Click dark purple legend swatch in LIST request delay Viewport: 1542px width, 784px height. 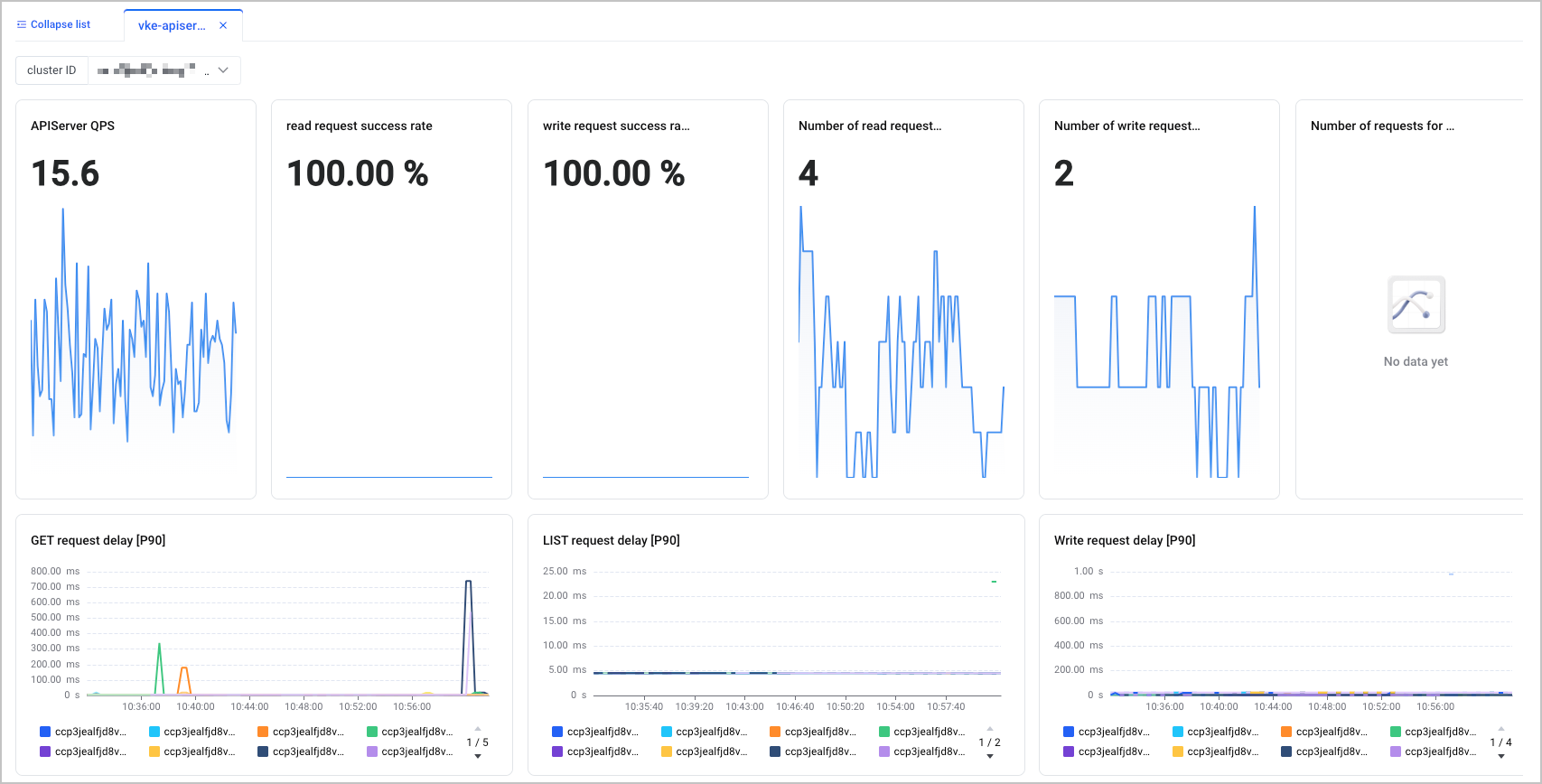pos(557,751)
